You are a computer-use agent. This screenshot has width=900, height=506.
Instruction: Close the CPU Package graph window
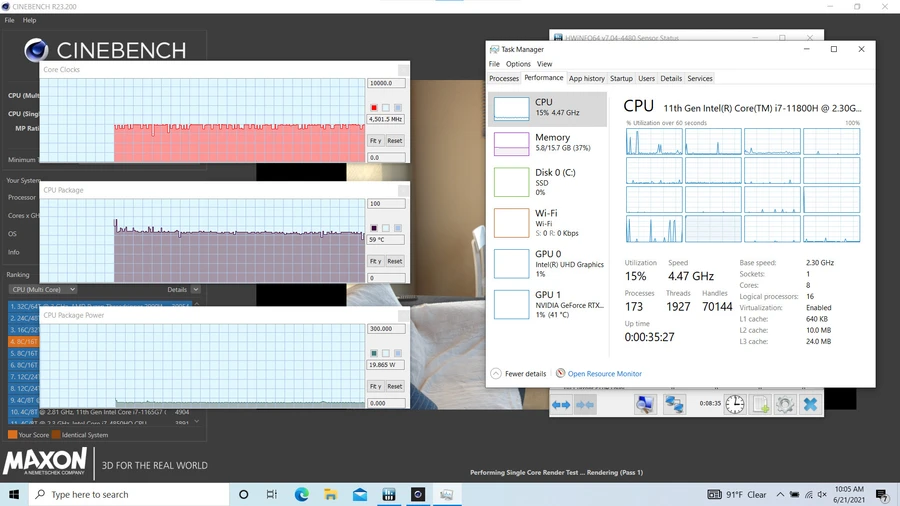(404, 190)
